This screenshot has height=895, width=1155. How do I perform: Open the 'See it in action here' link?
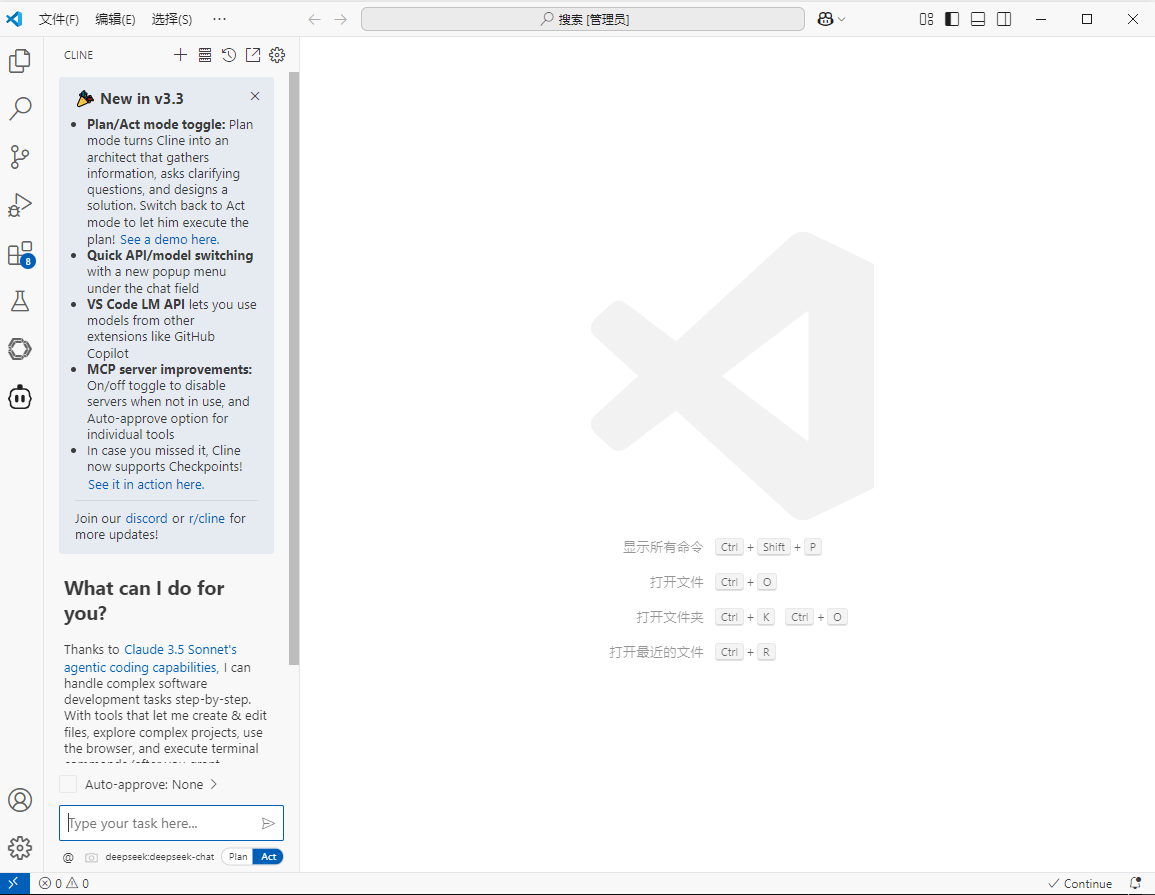147,485
